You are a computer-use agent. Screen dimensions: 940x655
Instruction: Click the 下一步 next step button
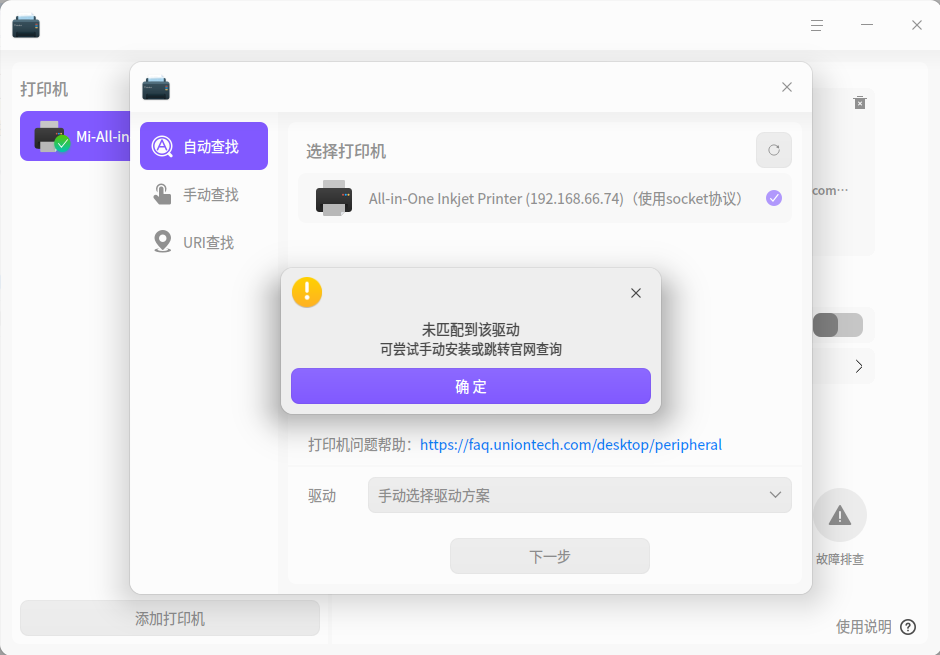click(x=550, y=556)
